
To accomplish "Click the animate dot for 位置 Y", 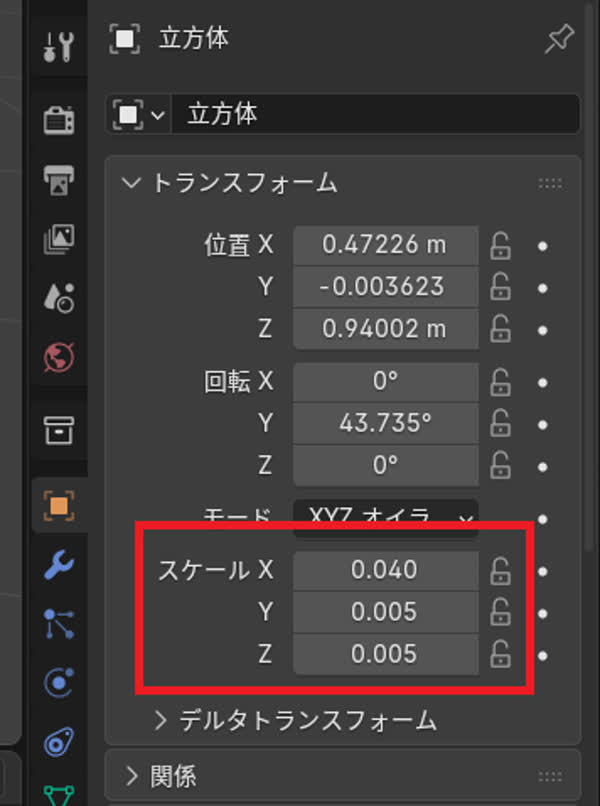I will (542, 288).
